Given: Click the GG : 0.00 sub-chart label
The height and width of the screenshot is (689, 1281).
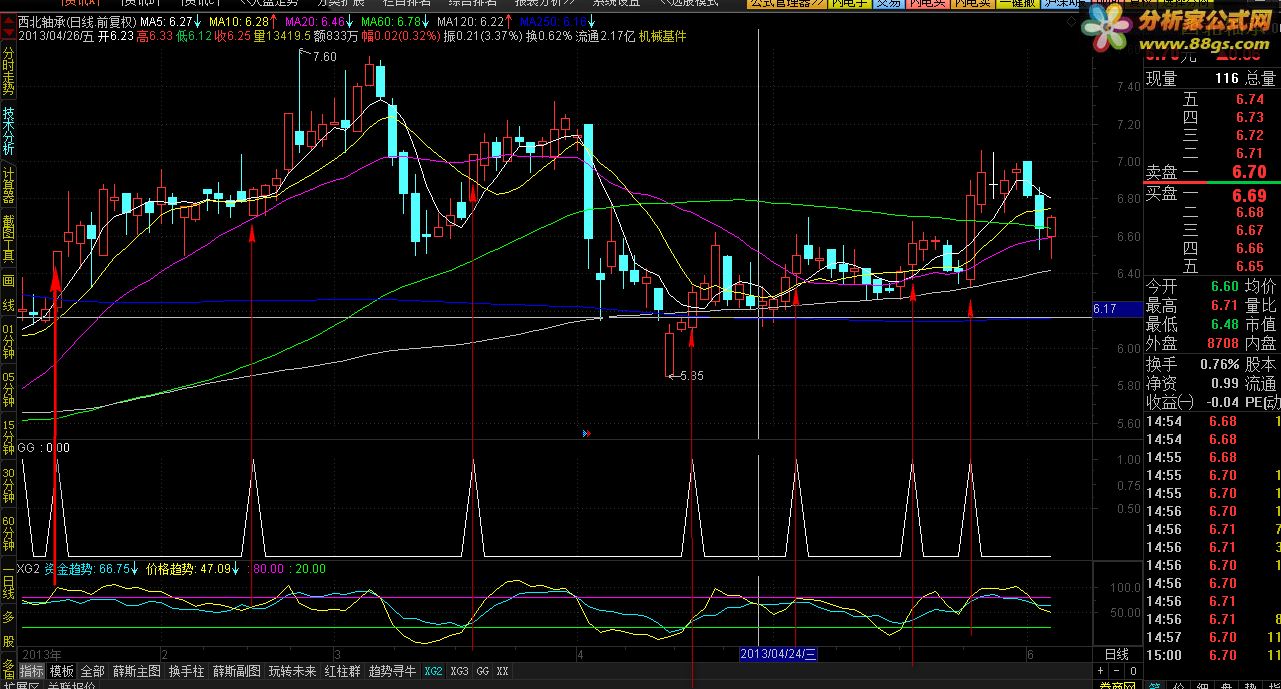Looking at the screenshot, I should point(44,448).
